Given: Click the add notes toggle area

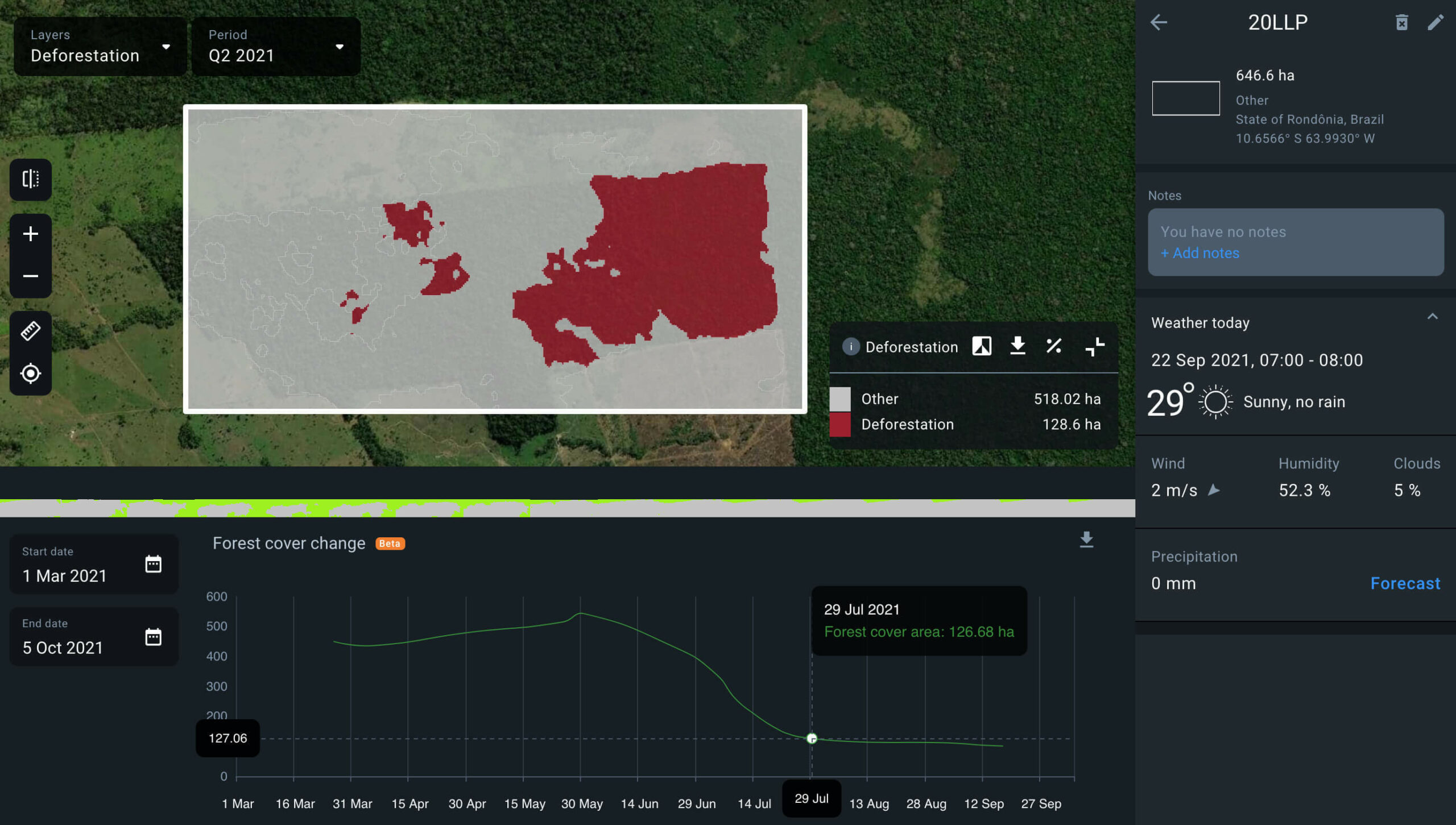Looking at the screenshot, I should pyautogui.click(x=1200, y=253).
